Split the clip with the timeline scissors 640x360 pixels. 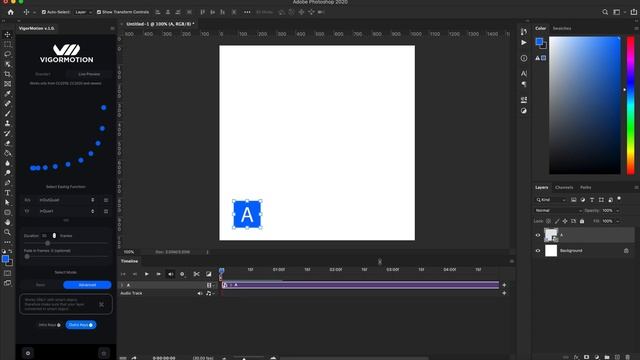(x=196, y=274)
